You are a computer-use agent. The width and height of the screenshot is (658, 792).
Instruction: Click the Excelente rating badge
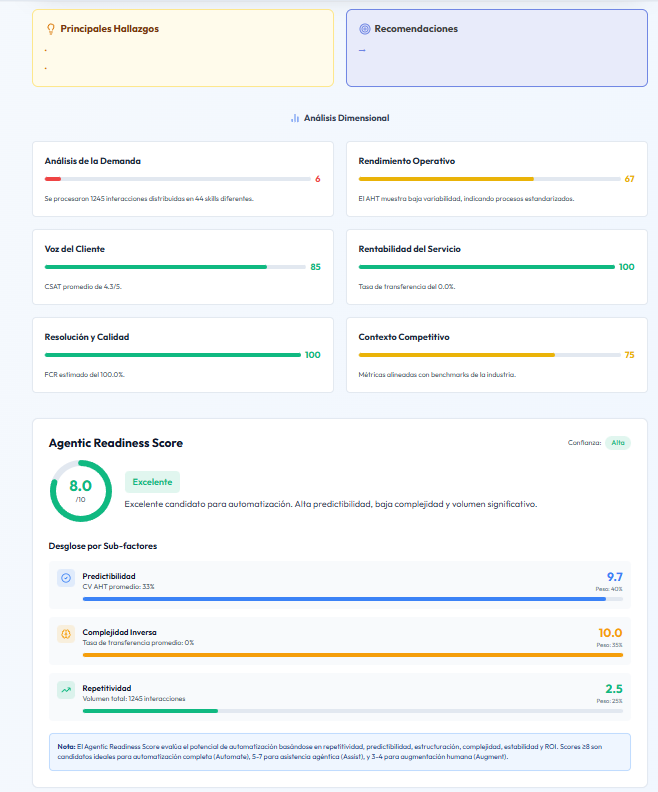pyautogui.click(x=152, y=482)
